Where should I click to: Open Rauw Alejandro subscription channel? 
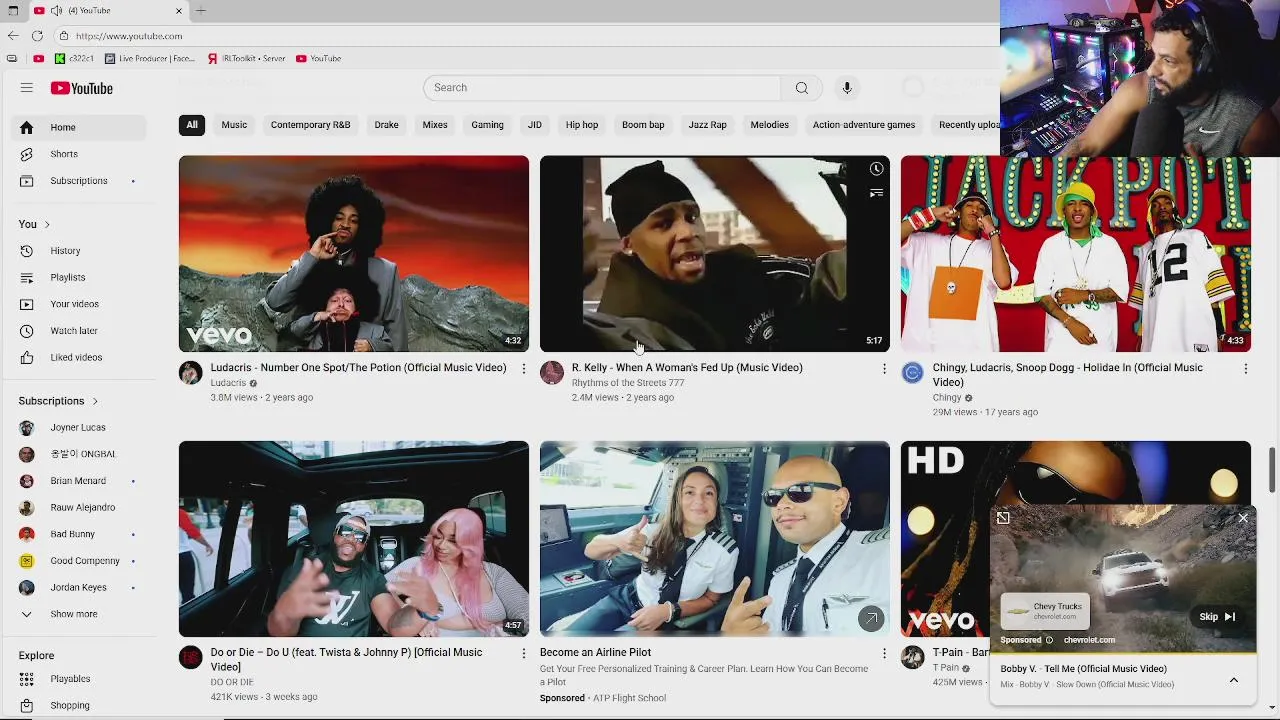click(x=77, y=507)
